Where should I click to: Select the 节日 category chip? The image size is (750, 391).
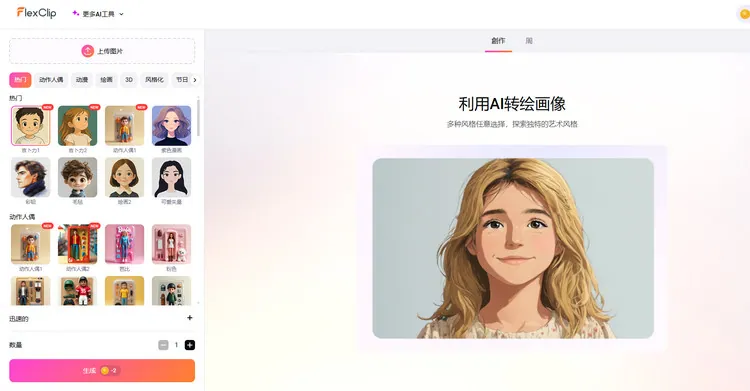tap(182, 80)
